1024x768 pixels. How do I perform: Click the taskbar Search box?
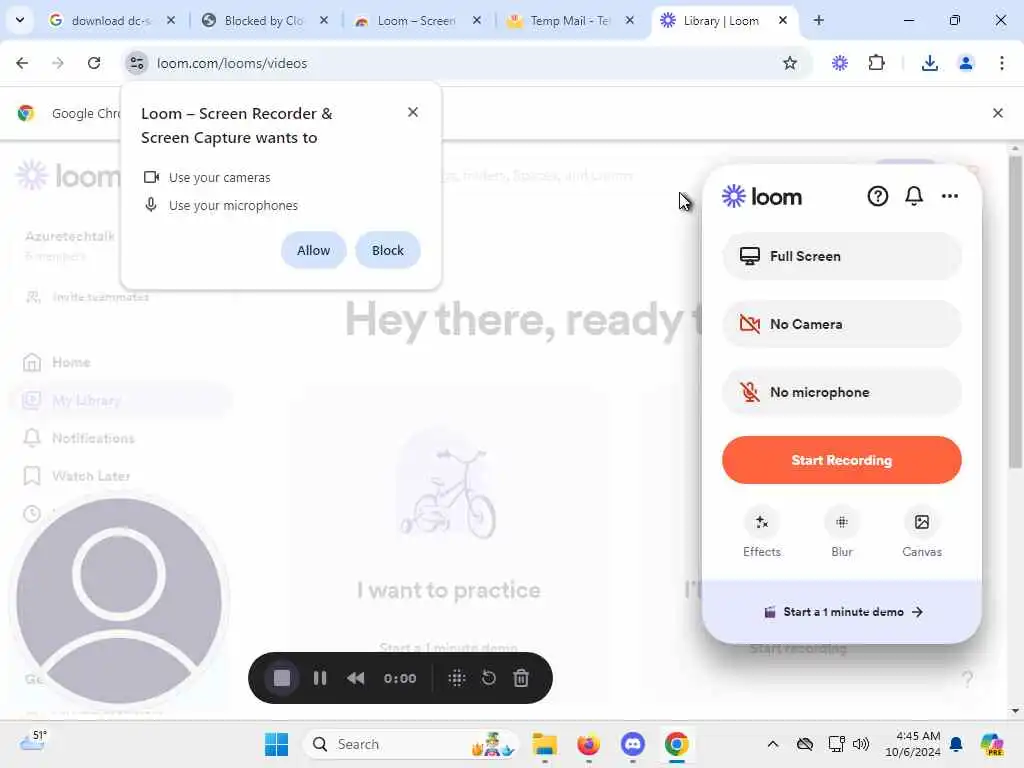pyautogui.click(x=411, y=744)
